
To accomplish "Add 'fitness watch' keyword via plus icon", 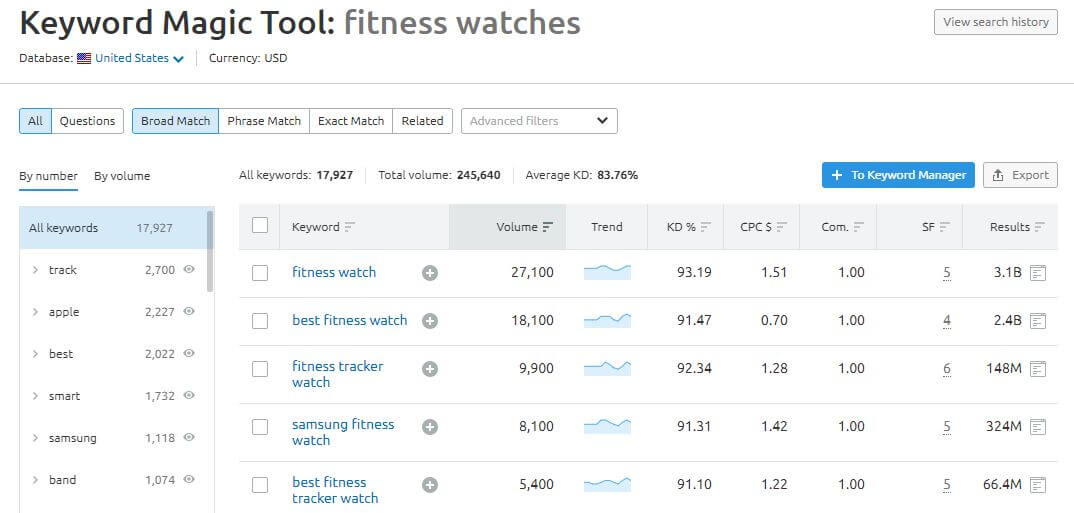I will click(429, 273).
